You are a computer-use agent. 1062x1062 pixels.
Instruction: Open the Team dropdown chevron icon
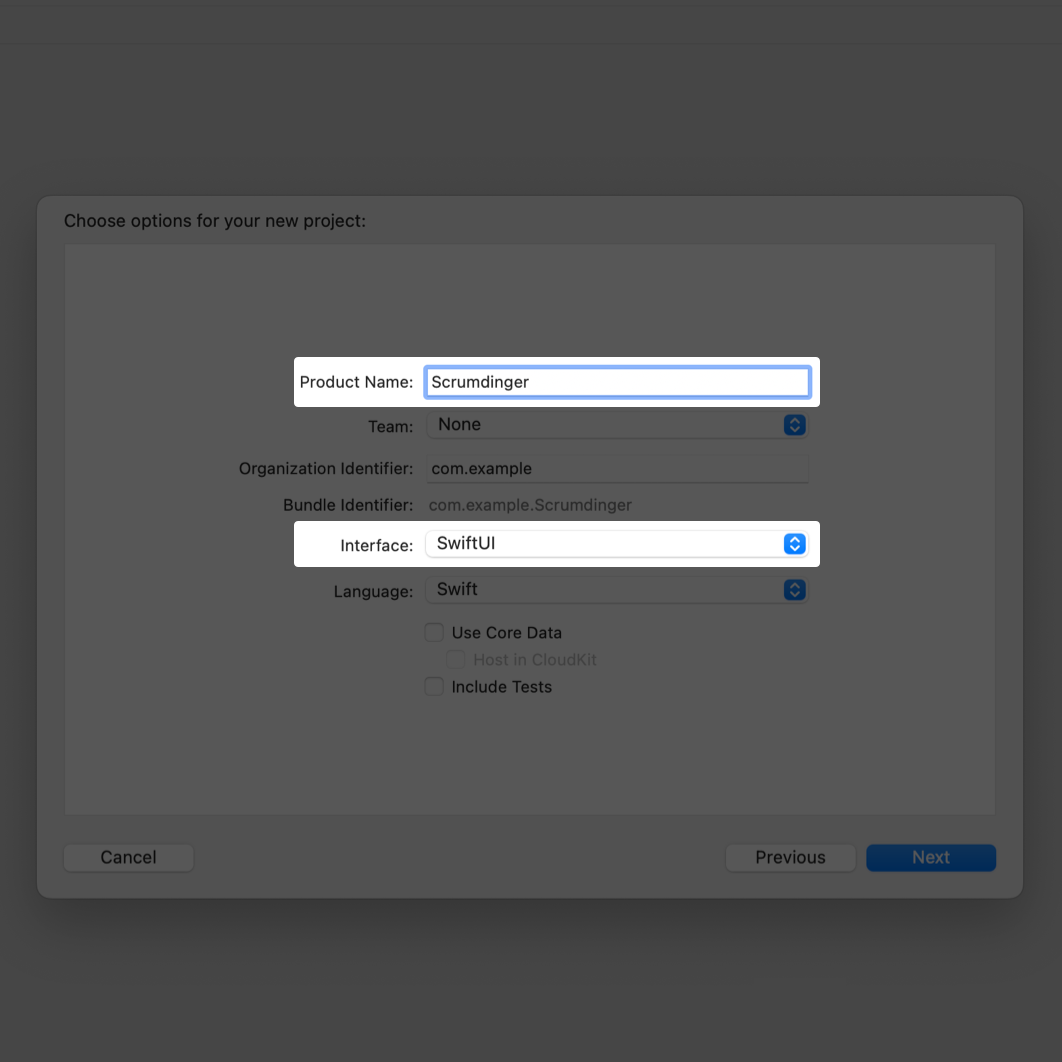793,424
